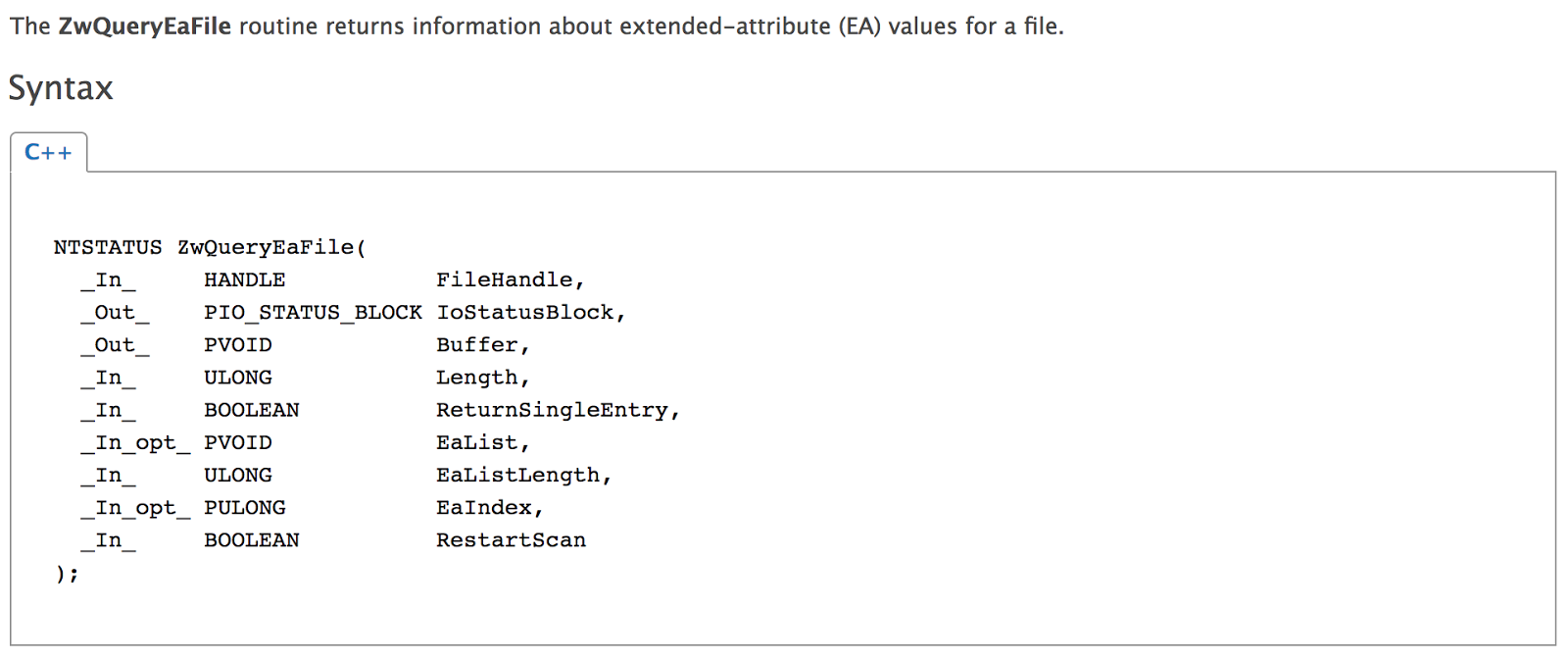Viewport: 1568px width, 659px height.
Task: Click the PULONG type in code
Action: [244, 507]
